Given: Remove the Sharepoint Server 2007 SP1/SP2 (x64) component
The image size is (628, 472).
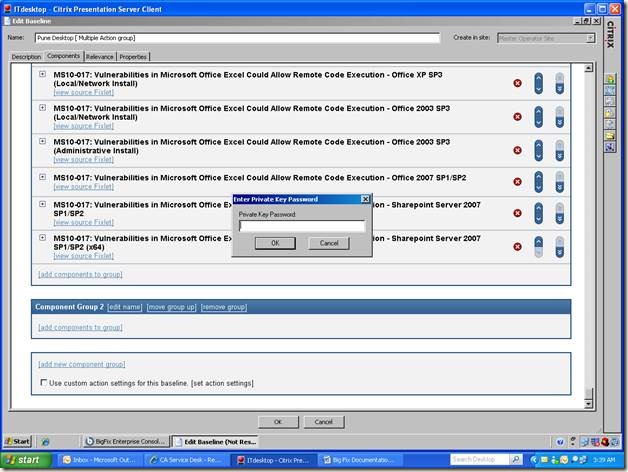Looking at the screenshot, I should coord(517,246).
